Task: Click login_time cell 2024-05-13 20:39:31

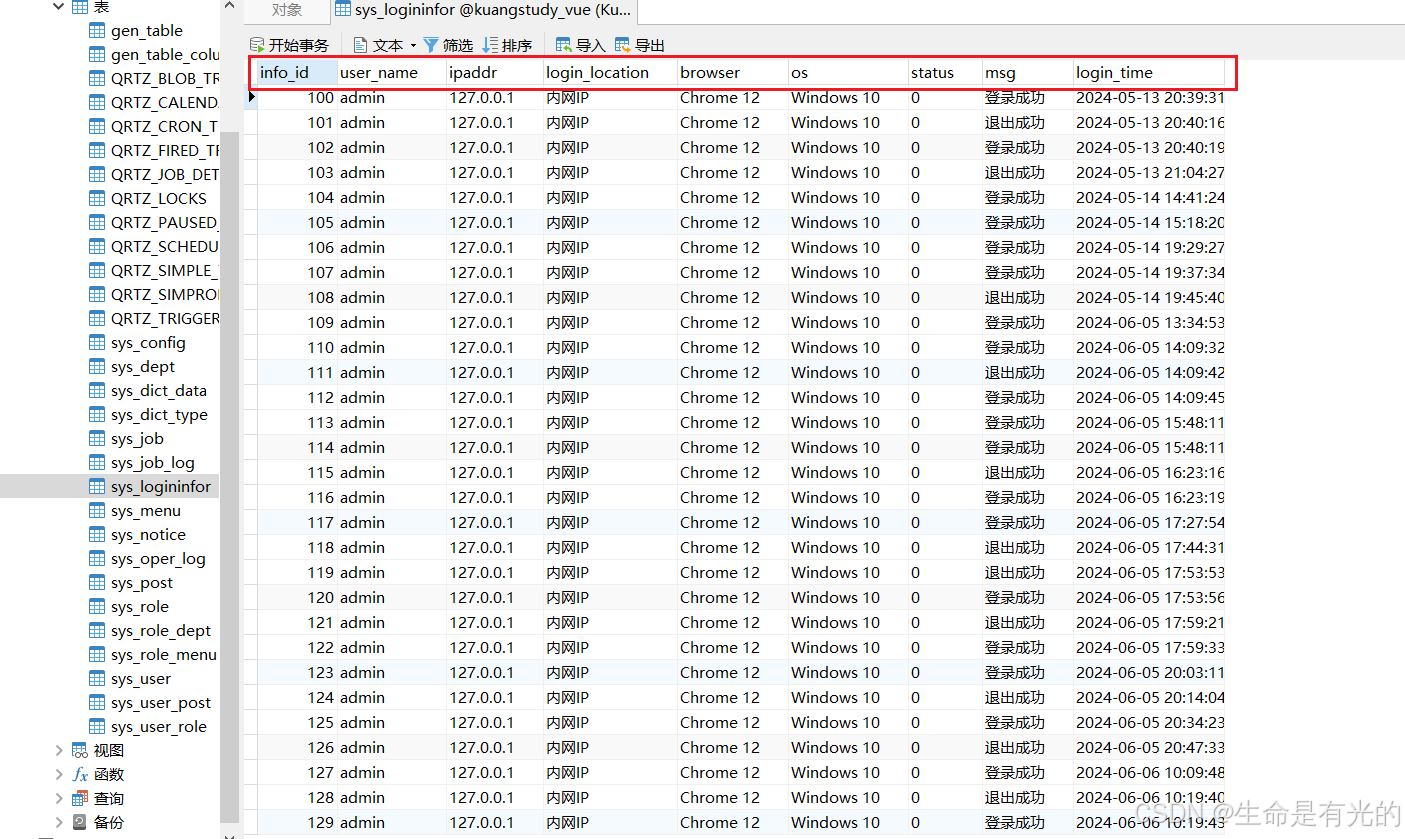Action: coord(1149,97)
